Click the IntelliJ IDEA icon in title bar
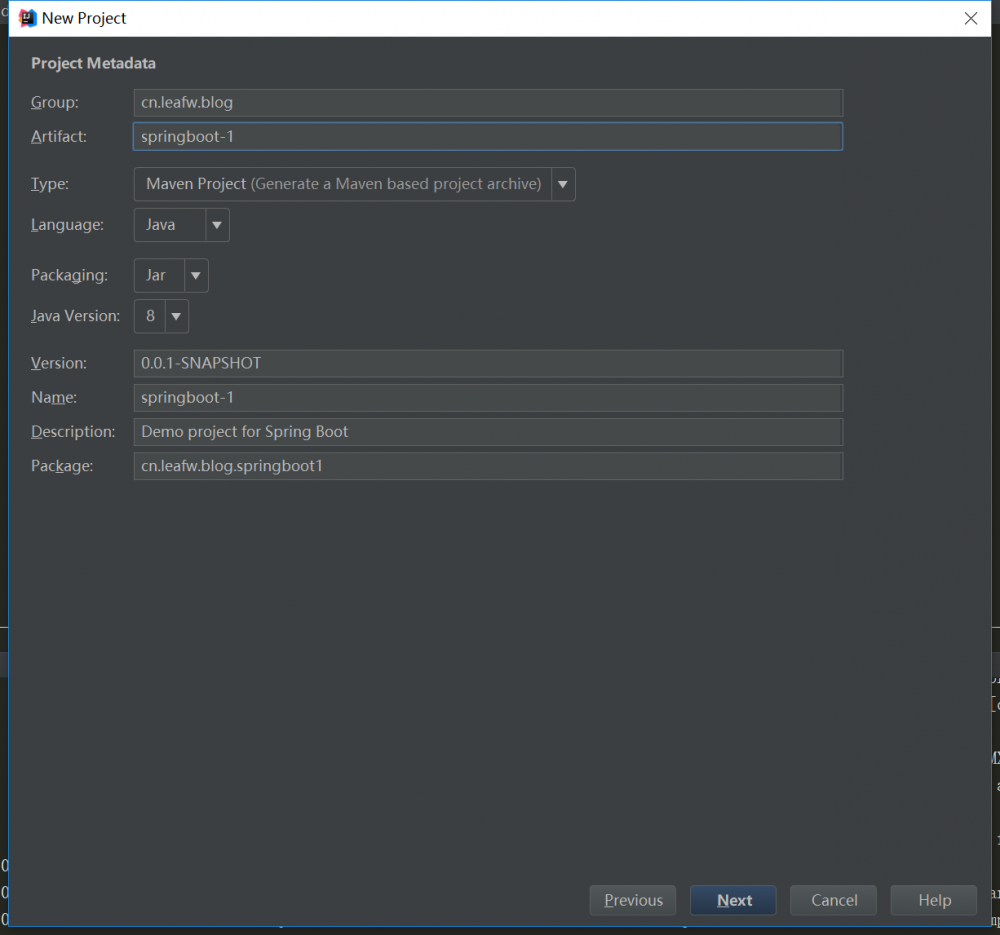Image resolution: width=1000 pixels, height=935 pixels. click(28, 18)
